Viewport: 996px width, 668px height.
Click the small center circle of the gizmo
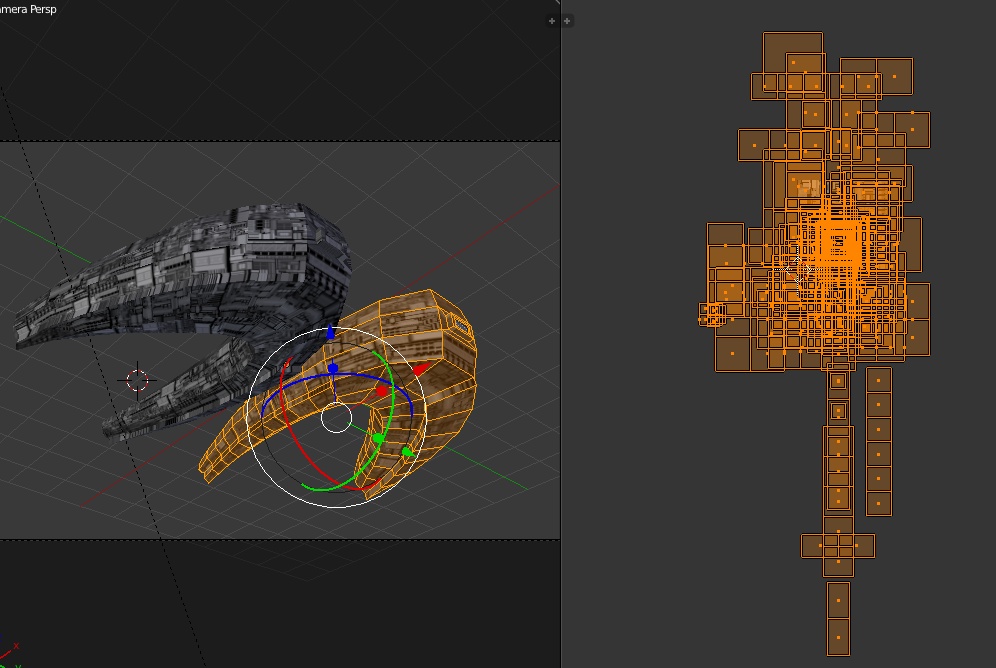click(x=336, y=418)
